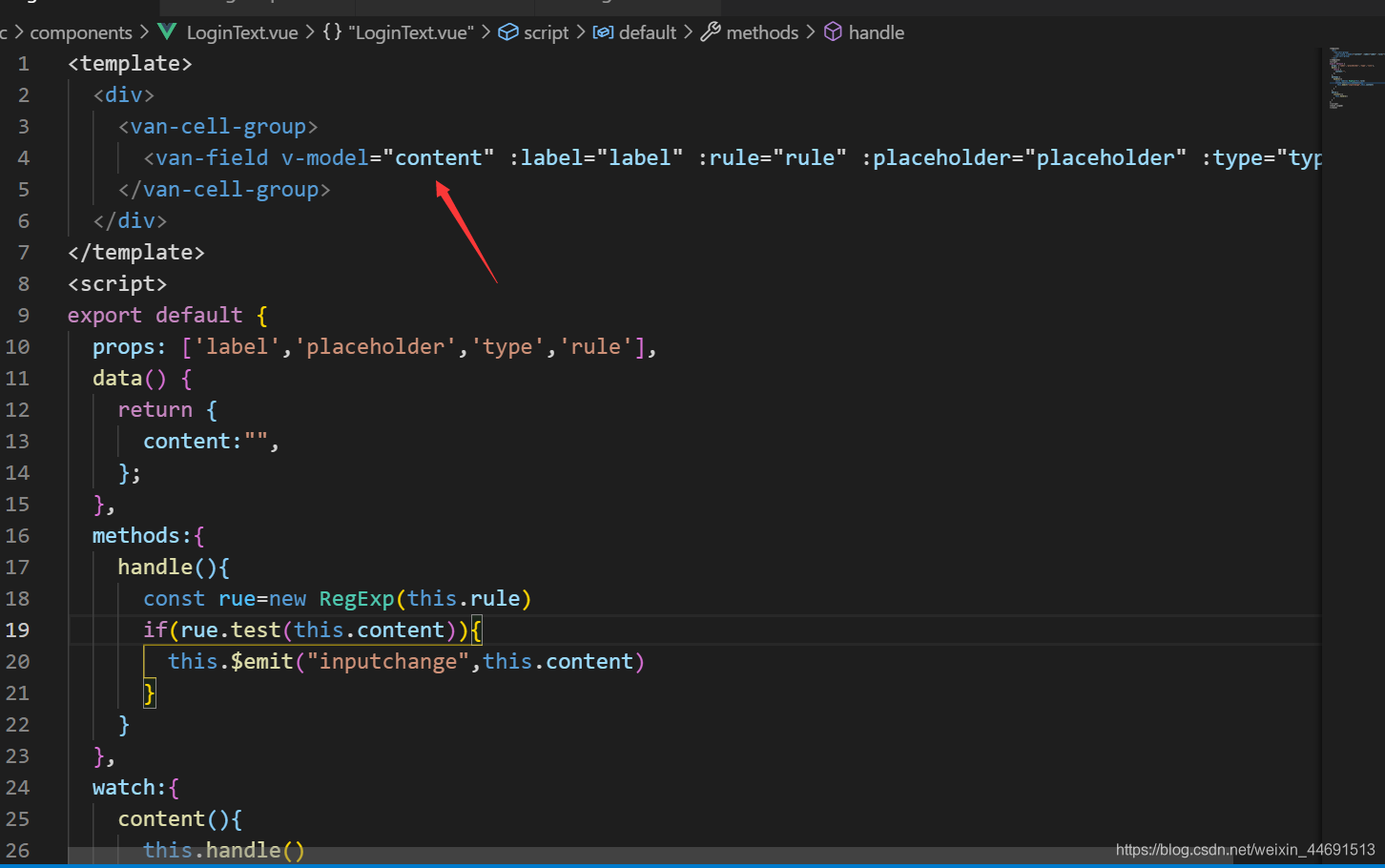Click content:"" property on line 13
This screenshot has height=868, width=1385.
coord(205,441)
